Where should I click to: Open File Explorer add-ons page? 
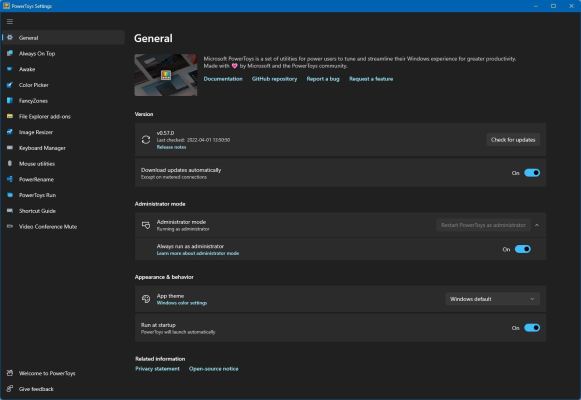(x=63, y=116)
